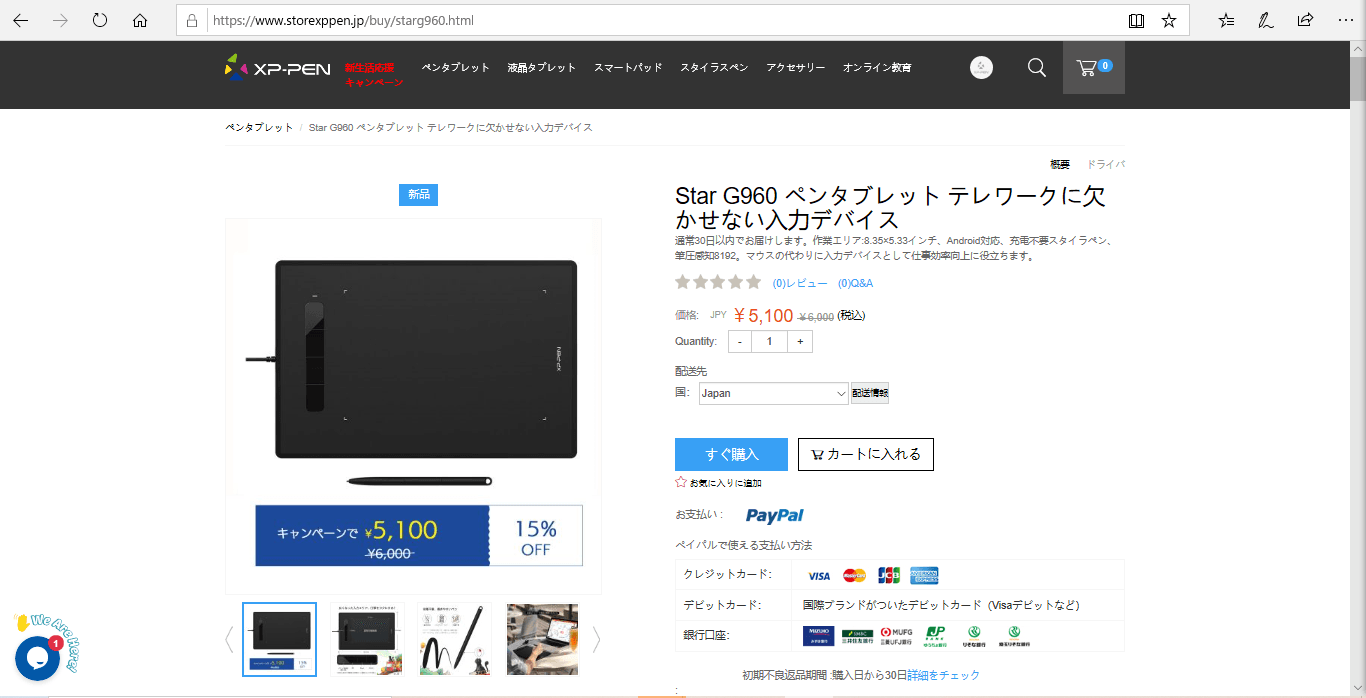Open favorites list icon
The image size is (1366, 698).
(1227, 20)
